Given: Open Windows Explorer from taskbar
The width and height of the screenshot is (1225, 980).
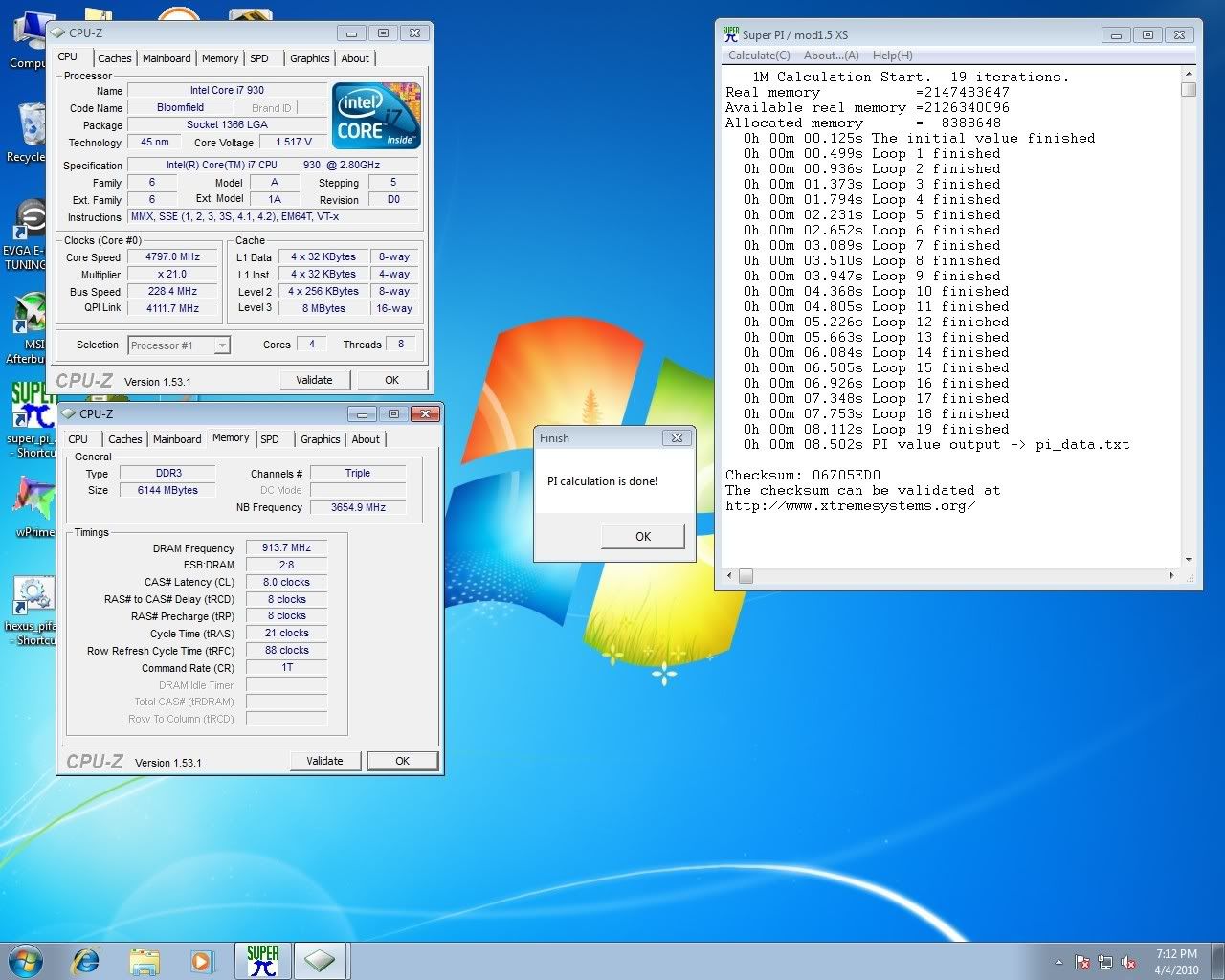Looking at the screenshot, I should [145, 960].
